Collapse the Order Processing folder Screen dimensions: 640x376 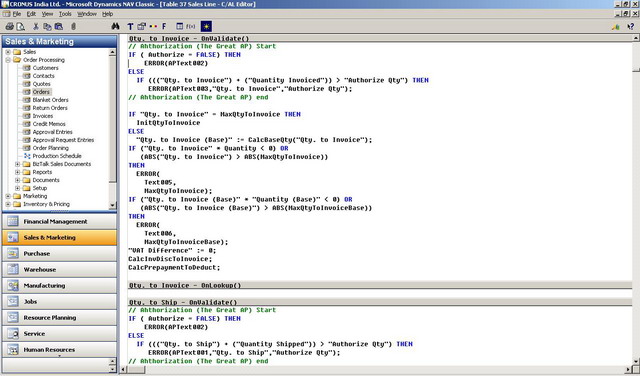8,60
